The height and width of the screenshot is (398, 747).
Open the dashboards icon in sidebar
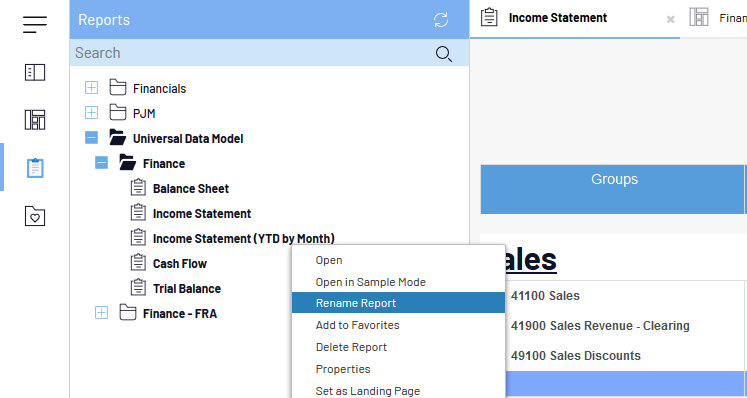[35, 120]
